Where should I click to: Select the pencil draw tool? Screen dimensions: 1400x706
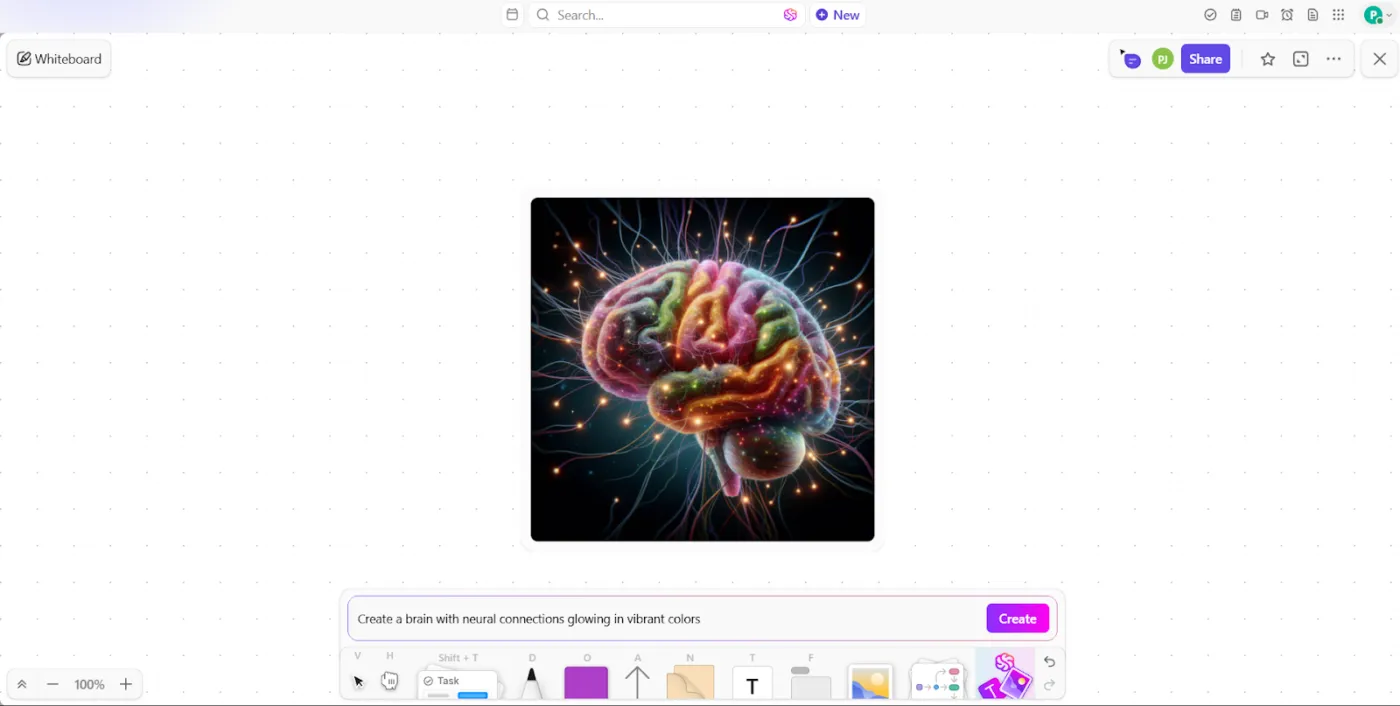click(x=532, y=683)
